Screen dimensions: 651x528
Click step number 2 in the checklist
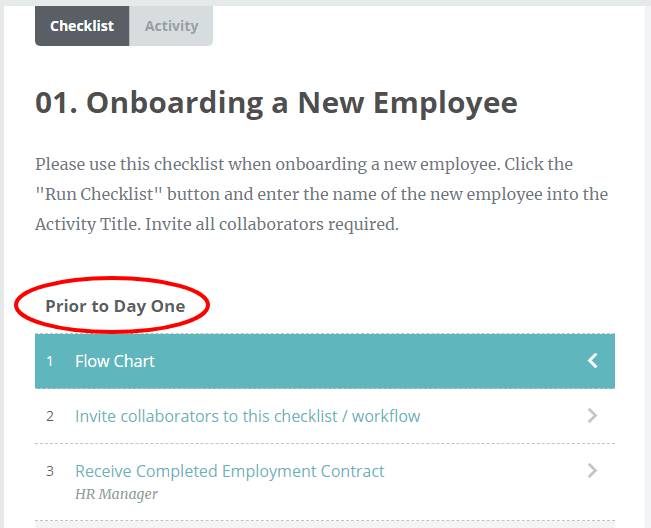point(50,416)
